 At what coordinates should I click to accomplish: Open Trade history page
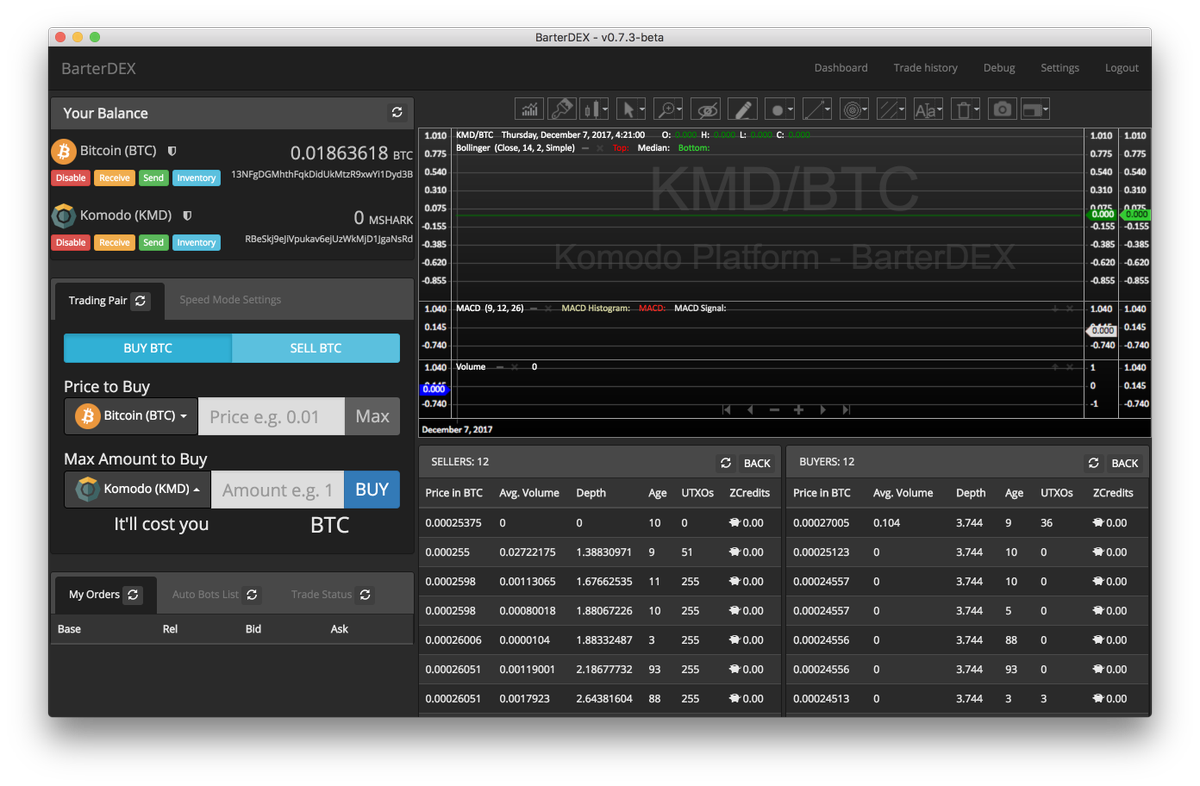point(925,68)
